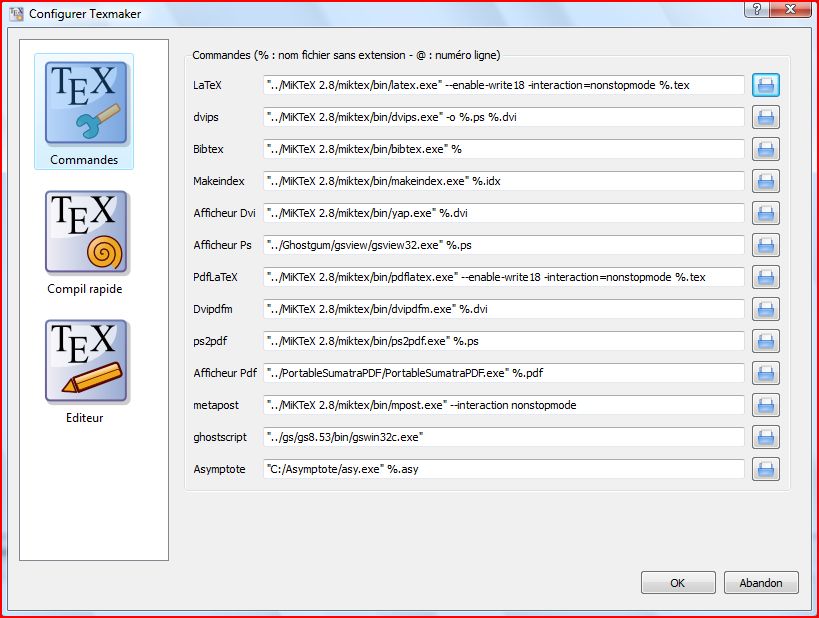Viewport: 819px width, 618px height.
Task: Click into the Afficheur Ps command field
Action: [x=504, y=245]
